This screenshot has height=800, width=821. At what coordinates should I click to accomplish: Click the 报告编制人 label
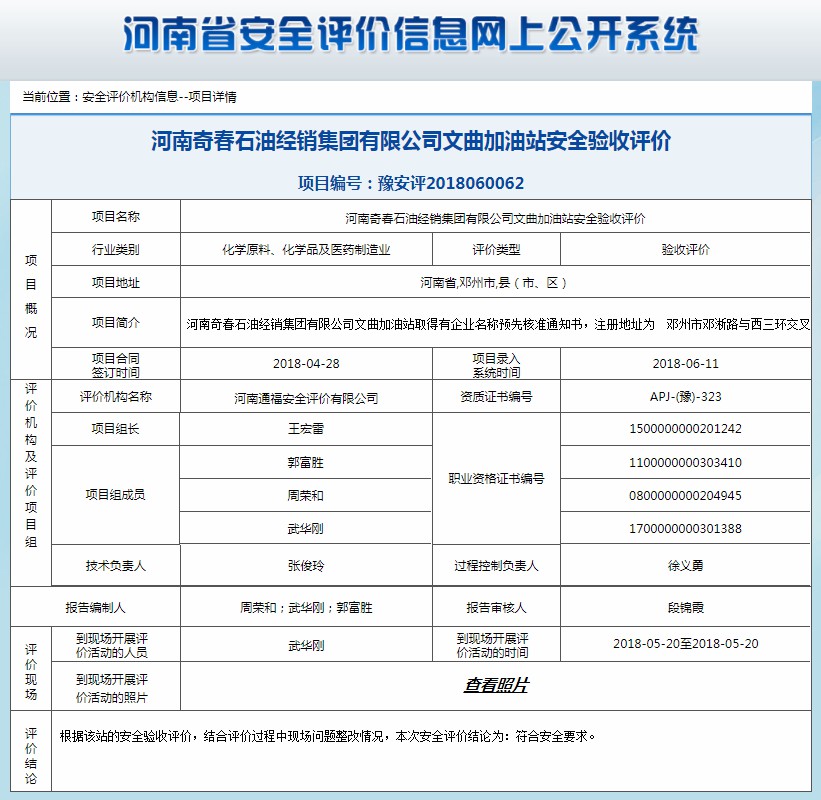[x=95, y=607]
